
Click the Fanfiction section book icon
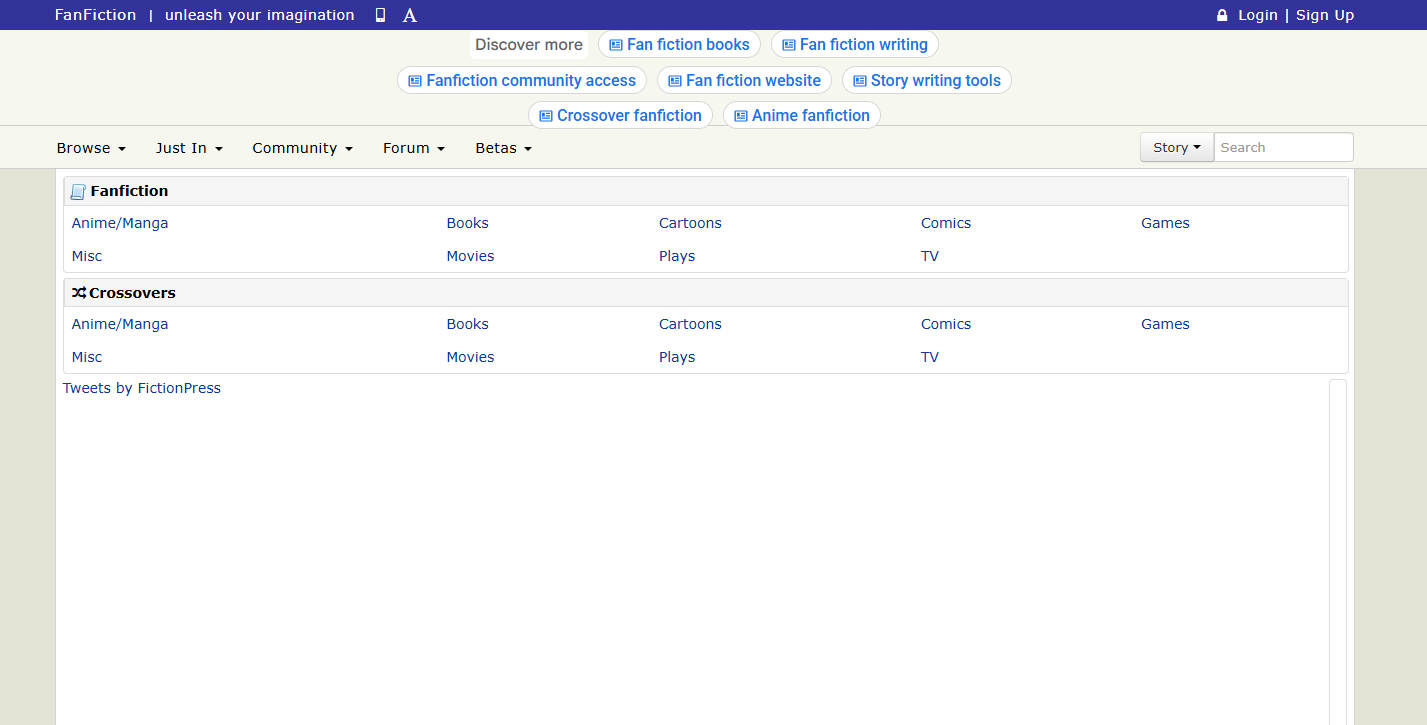pos(78,192)
